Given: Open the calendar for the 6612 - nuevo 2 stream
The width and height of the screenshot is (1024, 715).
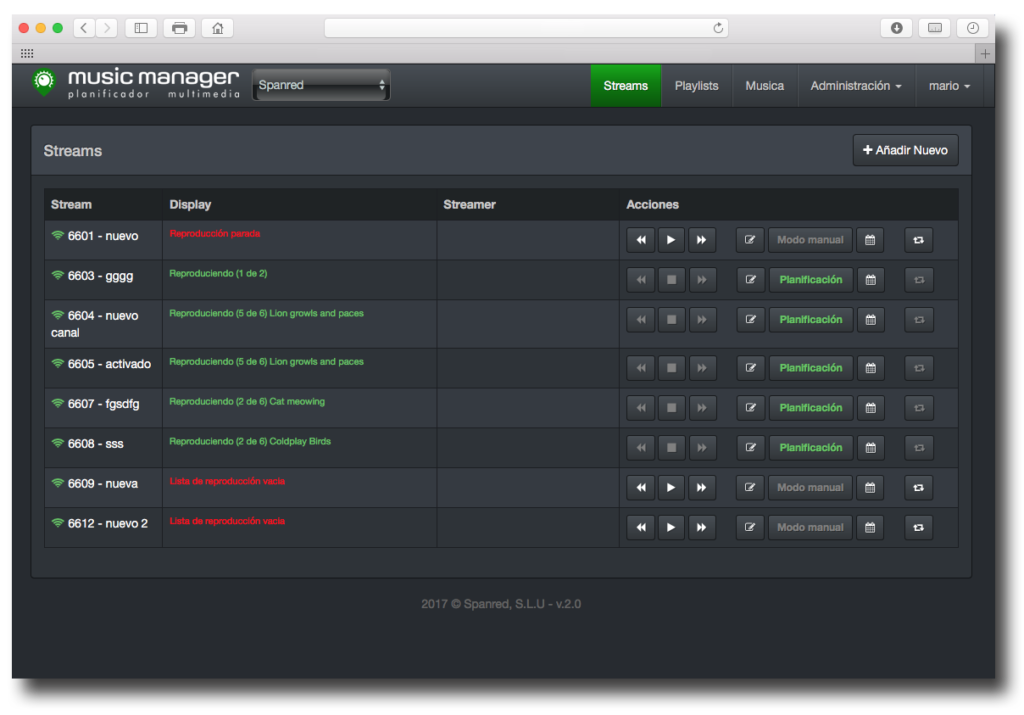Looking at the screenshot, I should 870,528.
